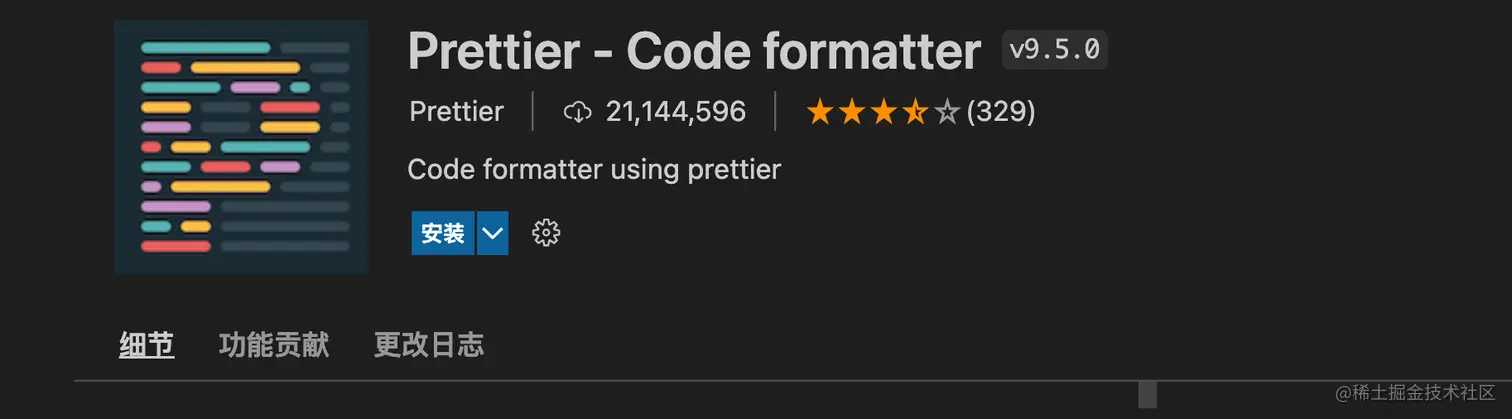The height and width of the screenshot is (419, 1512).
Task: Click the empty fifth rating star
Action: [x=946, y=112]
